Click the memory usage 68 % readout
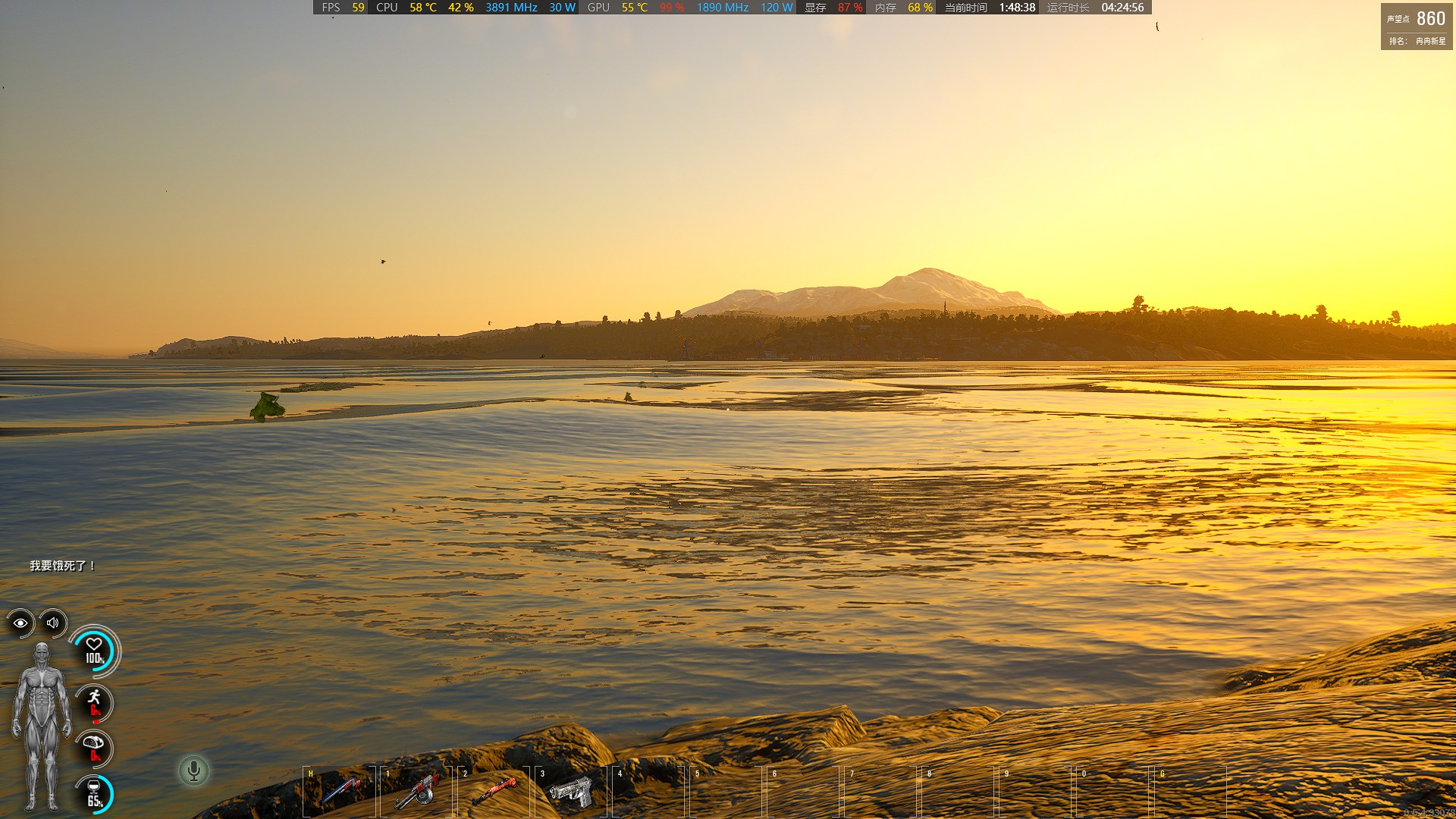The height and width of the screenshot is (819, 1456). click(920, 8)
